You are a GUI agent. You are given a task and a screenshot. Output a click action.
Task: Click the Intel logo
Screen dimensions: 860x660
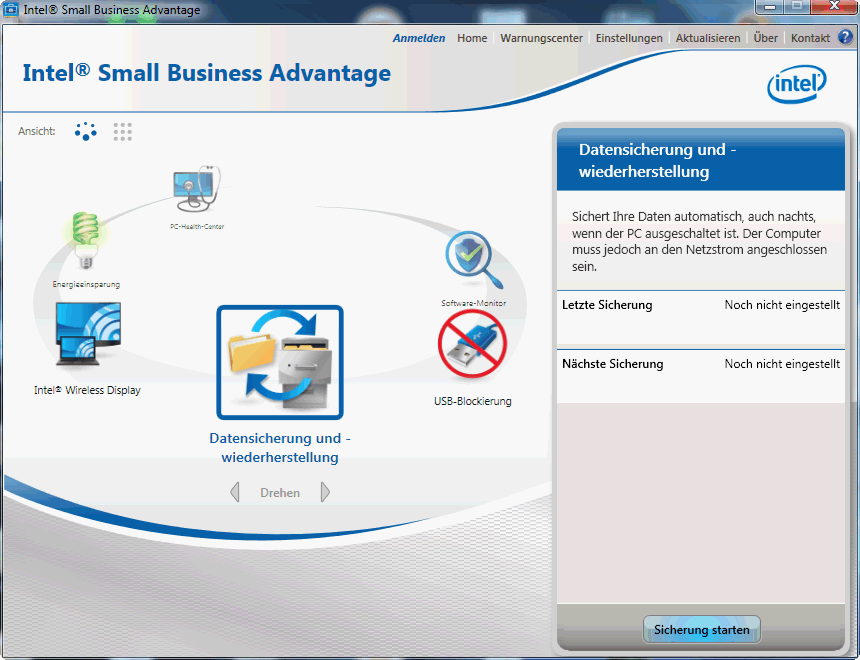(x=796, y=84)
